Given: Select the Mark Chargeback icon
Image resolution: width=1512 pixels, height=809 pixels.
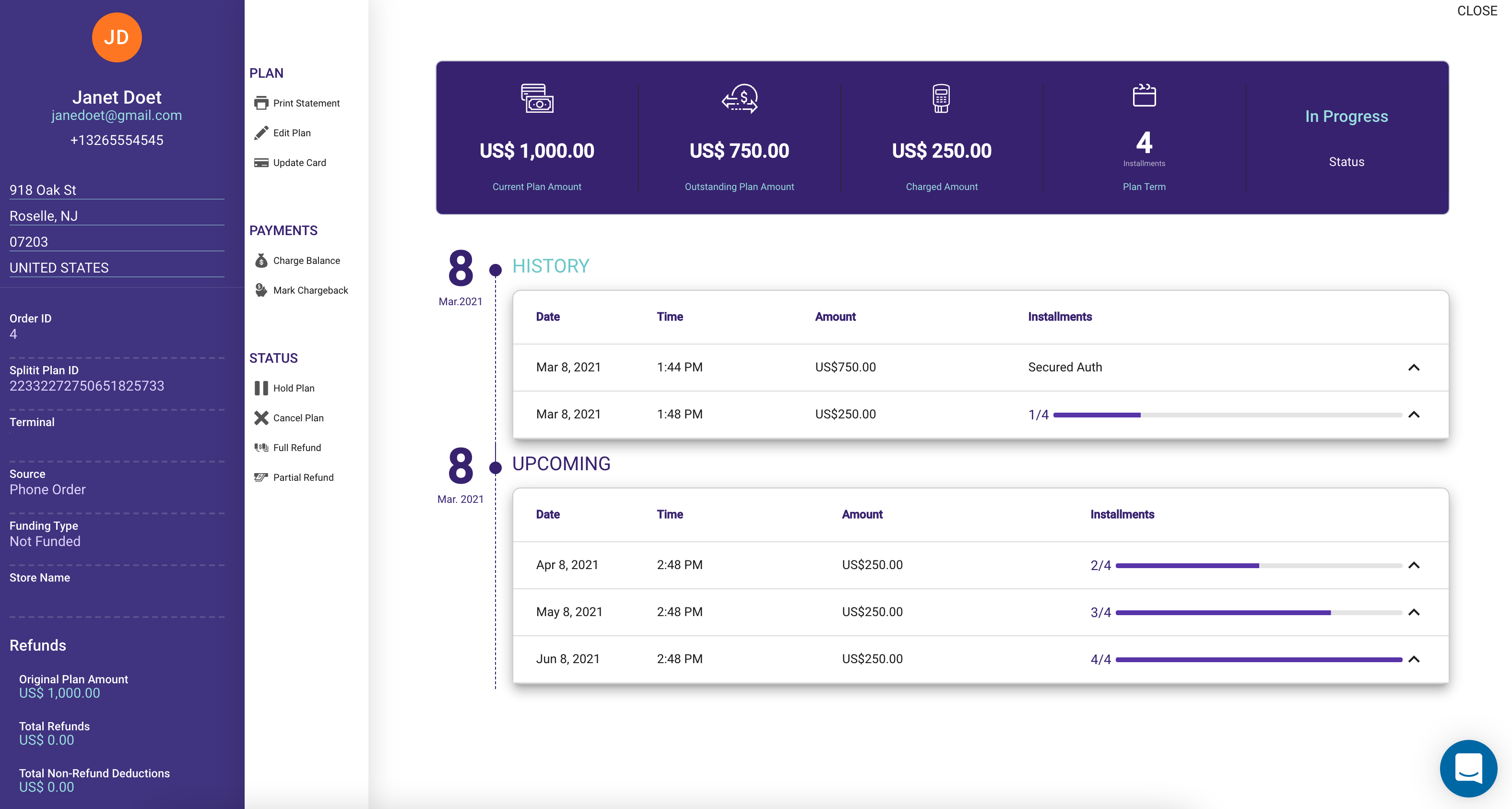Looking at the screenshot, I should click(261, 289).
